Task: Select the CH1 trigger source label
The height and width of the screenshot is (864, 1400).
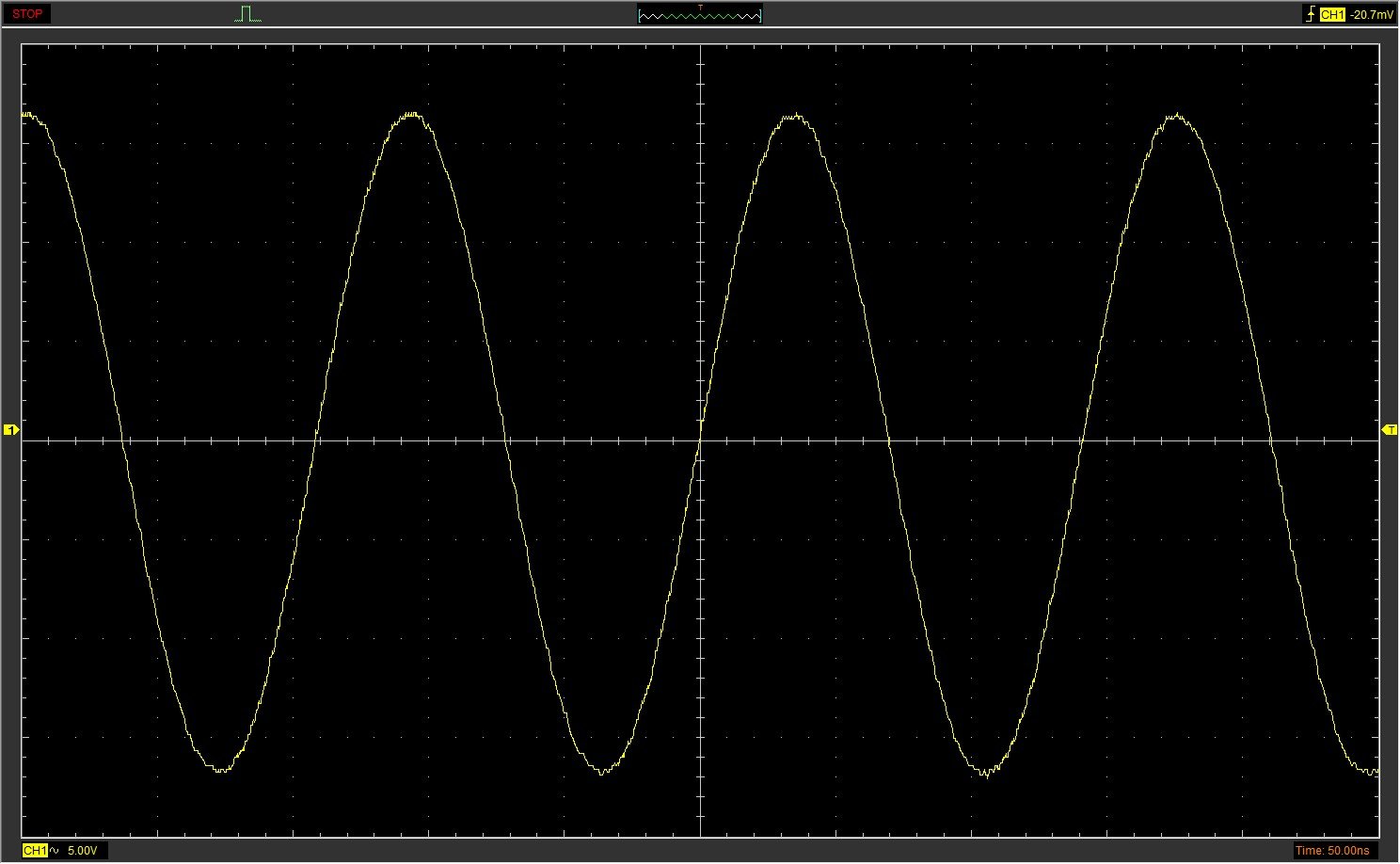Action: coord(1331,15)
